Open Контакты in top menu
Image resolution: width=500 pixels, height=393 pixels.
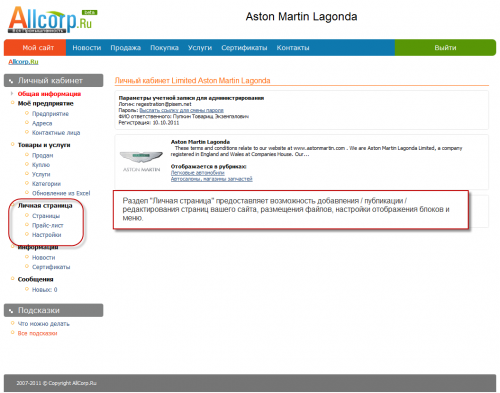(x=293, y=48)
